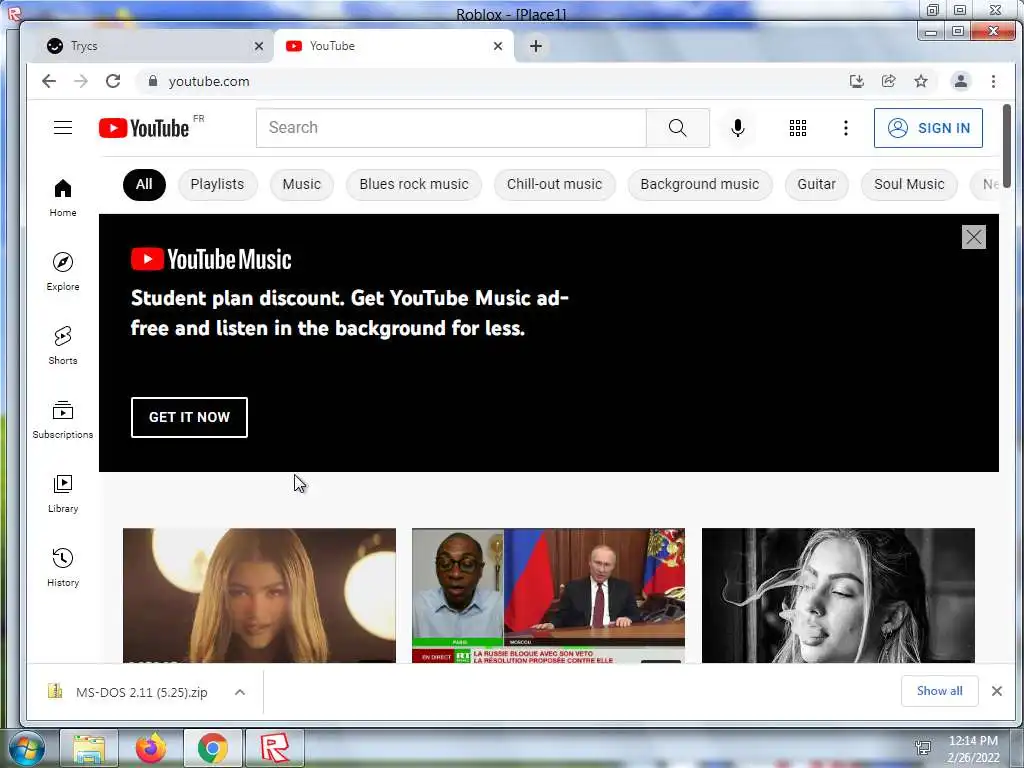Open Subscriptions in the sidebar
The width and height of the screenshot is (1024, 768).
pyautogui.click(x=63, y=419)
